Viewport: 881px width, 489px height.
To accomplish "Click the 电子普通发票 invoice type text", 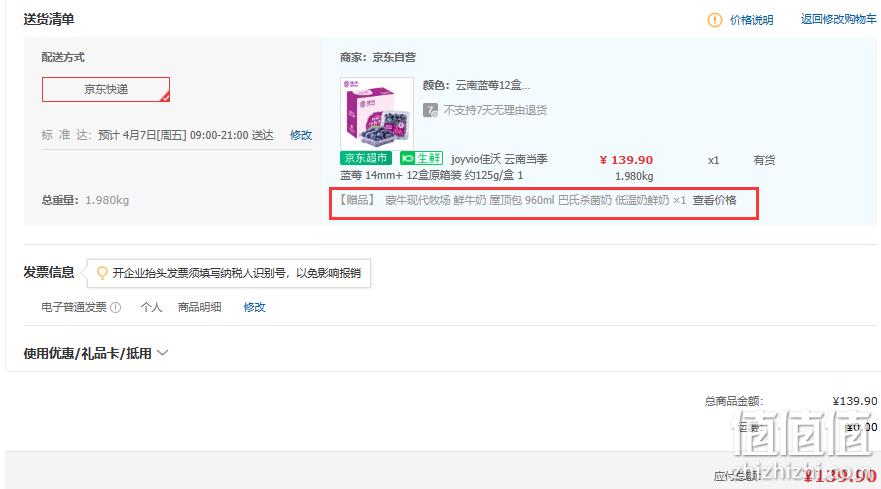I will 74,307.
